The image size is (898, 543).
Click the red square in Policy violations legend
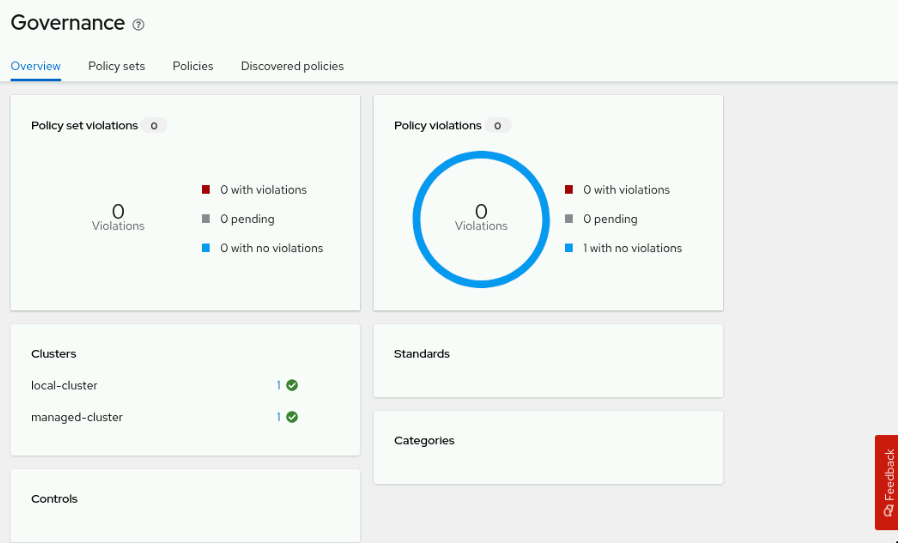[569, 190]
